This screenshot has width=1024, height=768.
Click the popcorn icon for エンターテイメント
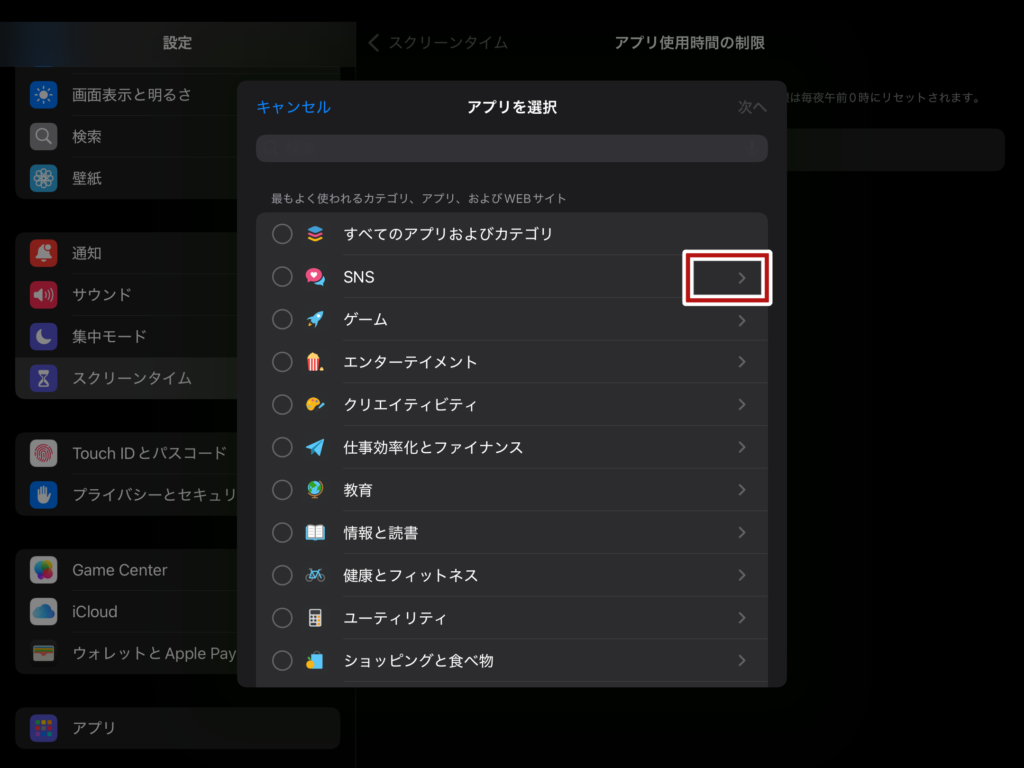point(315,362)
